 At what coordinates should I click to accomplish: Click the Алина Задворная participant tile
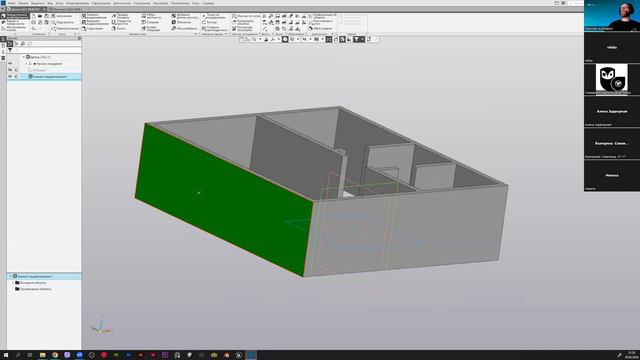pyautogui.click(x=612, y=111)
